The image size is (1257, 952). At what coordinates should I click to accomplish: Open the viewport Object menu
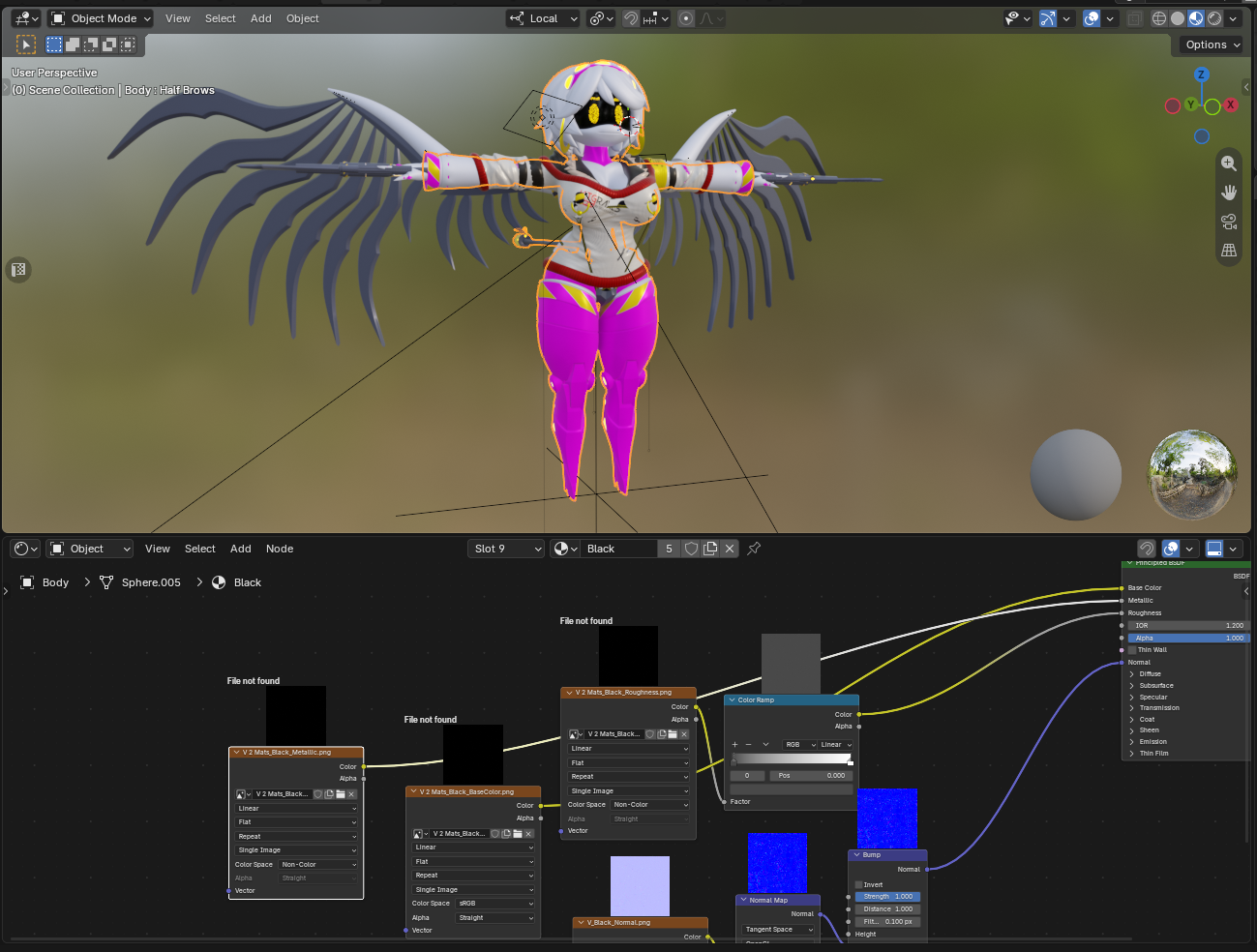[303, 18]
